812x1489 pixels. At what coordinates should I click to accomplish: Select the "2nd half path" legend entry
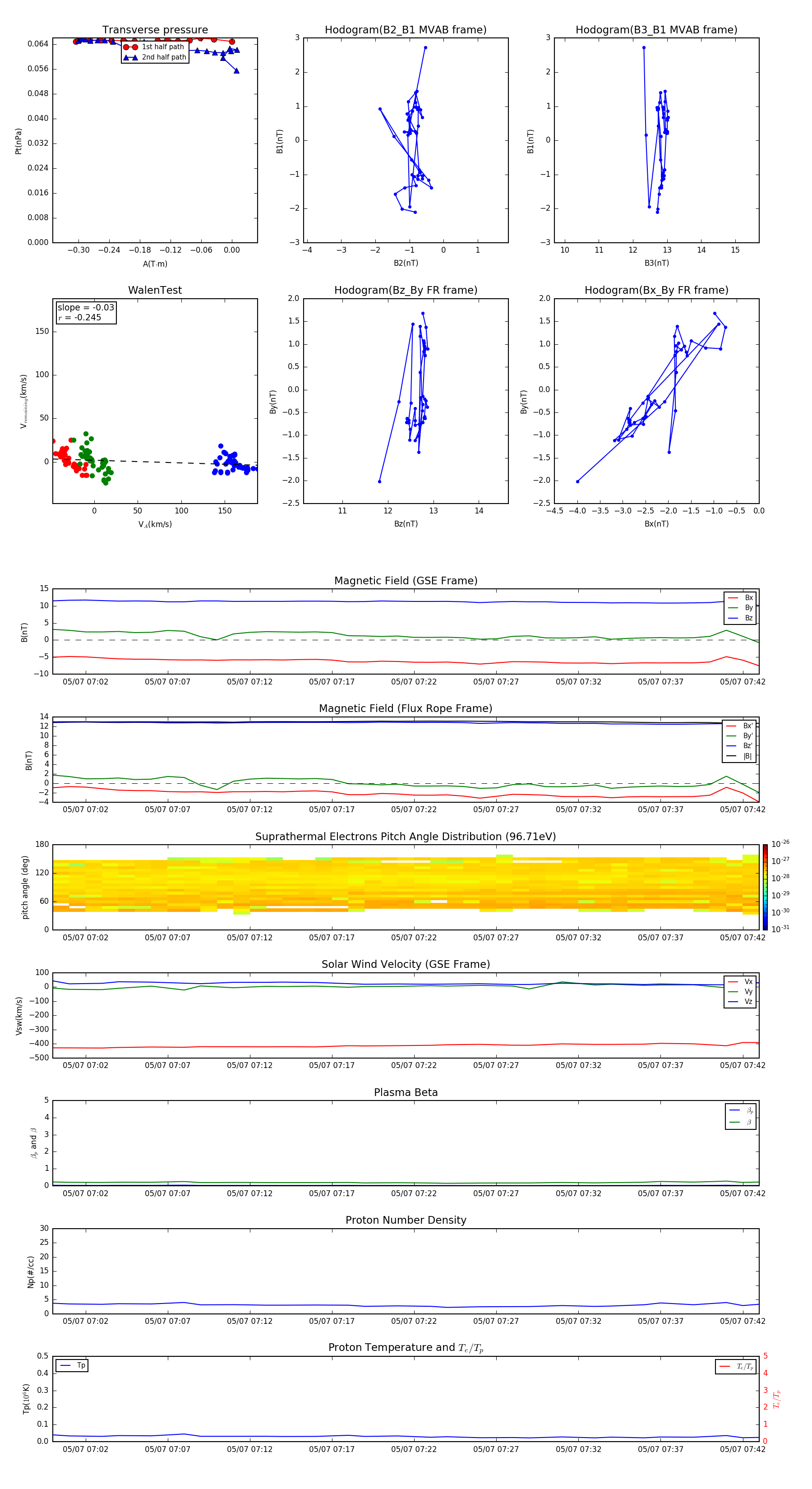156,57
